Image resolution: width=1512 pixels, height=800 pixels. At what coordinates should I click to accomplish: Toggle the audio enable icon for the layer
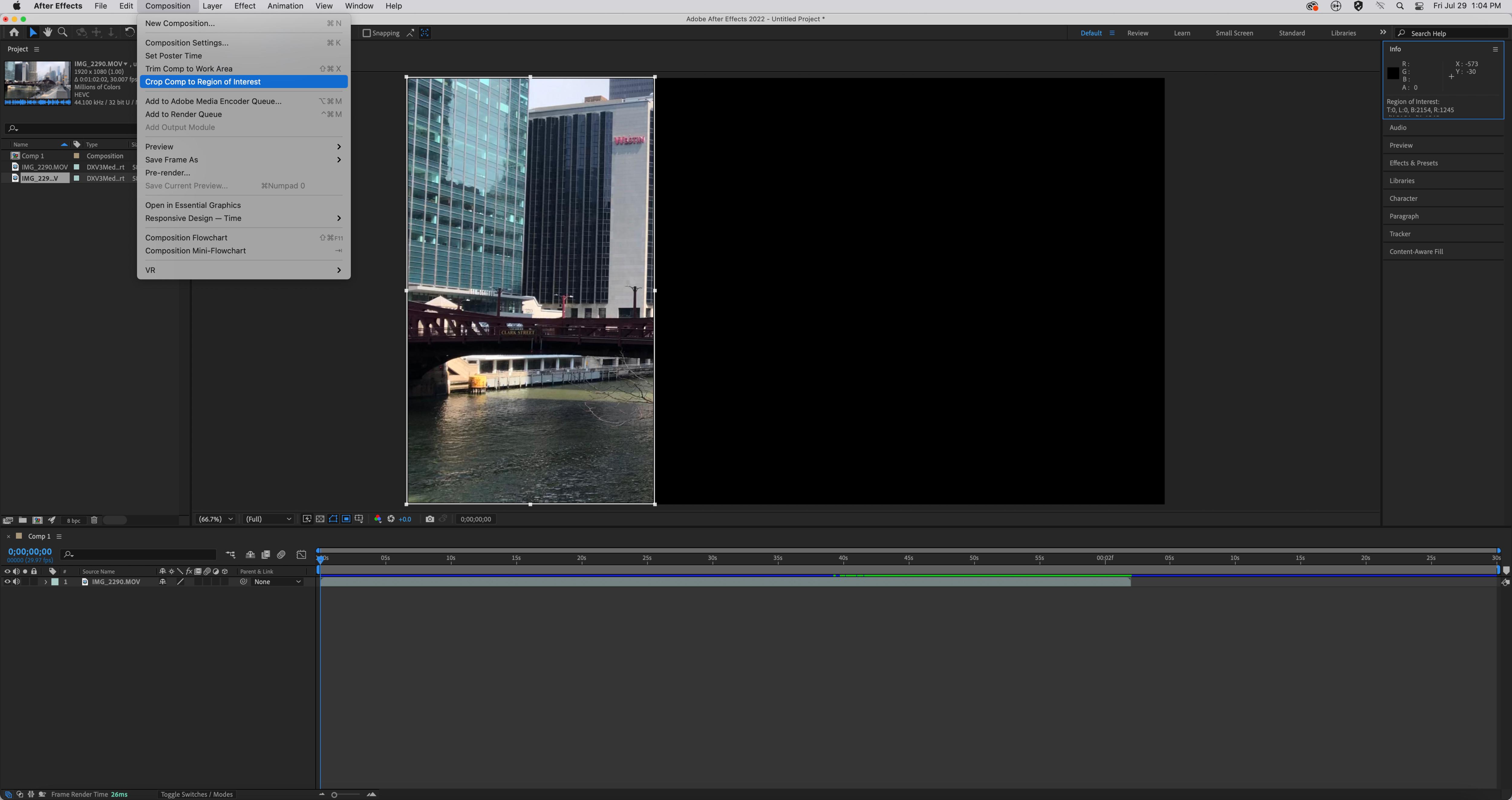point(15,581)
